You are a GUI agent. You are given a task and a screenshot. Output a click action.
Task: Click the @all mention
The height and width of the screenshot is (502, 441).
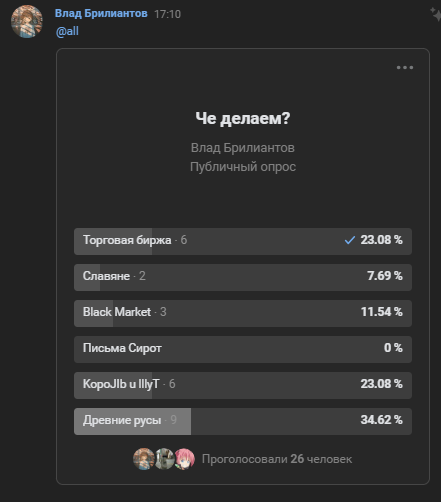pyautogui.click(x=67, y=31)
